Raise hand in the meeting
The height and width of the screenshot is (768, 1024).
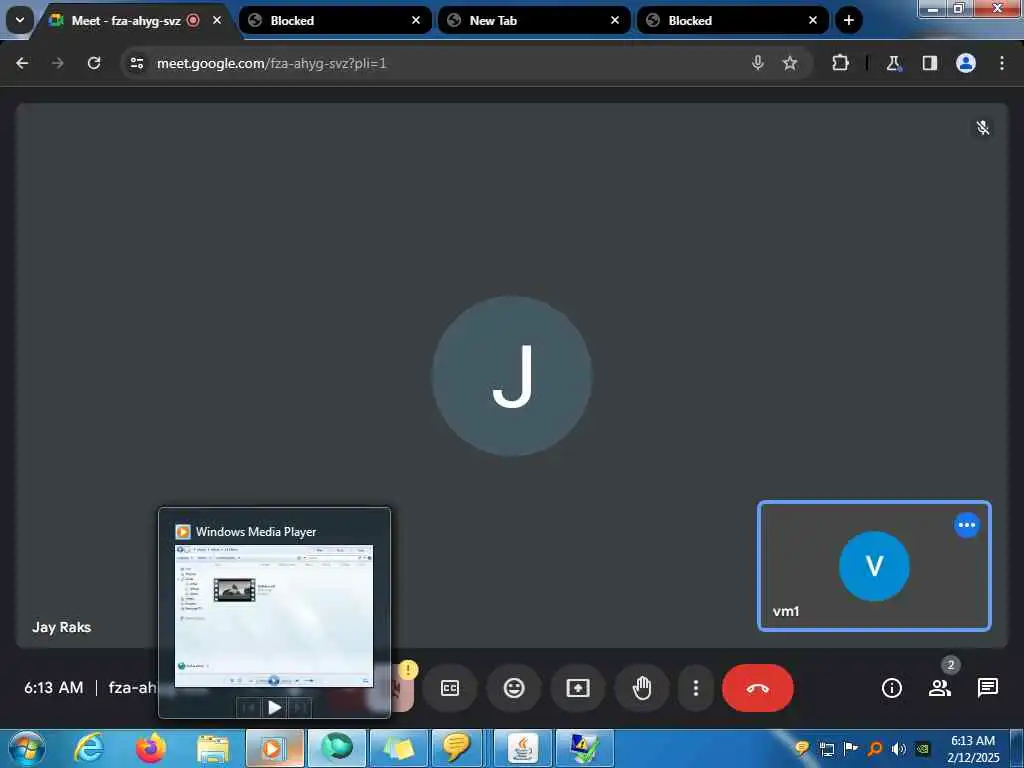[642, 688]
